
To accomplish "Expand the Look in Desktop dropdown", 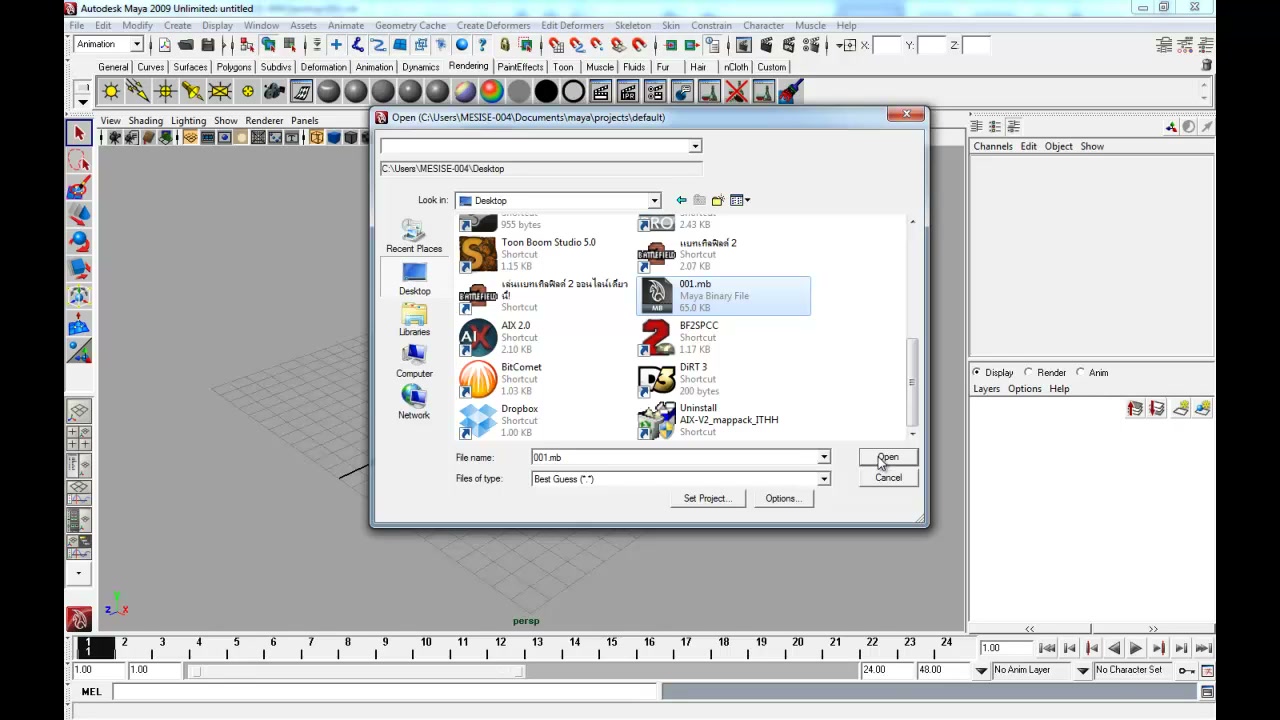I will click(558, 200).
